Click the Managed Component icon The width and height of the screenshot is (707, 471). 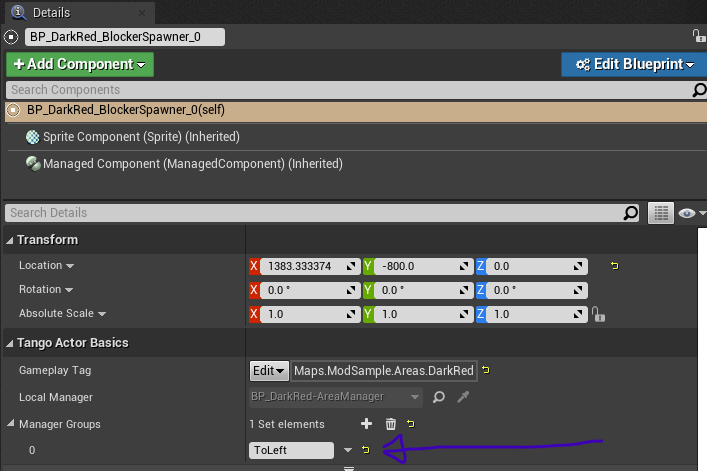tap(33, 164)
